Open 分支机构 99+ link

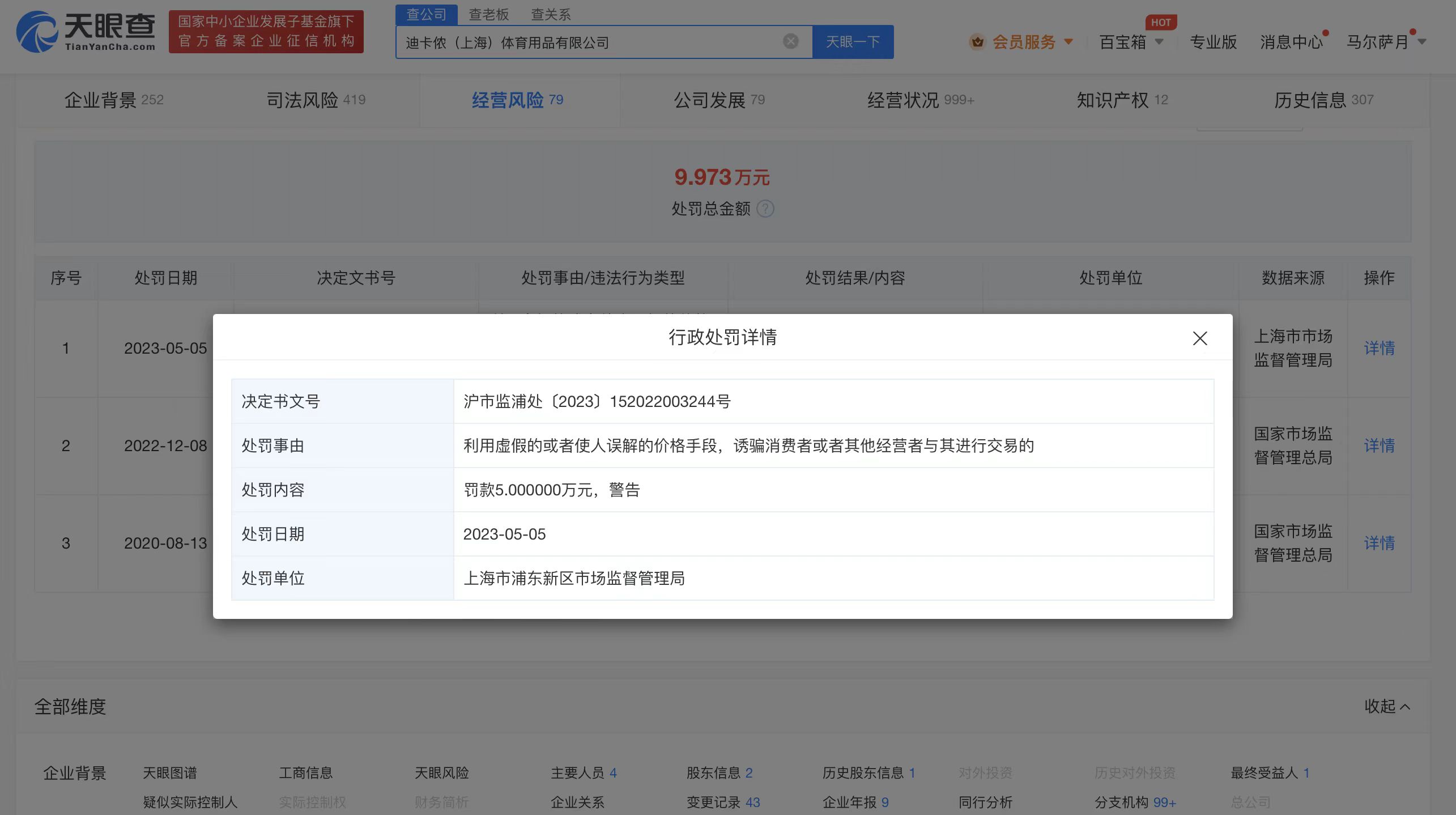pyautogui.click(x=1135, y=802)
